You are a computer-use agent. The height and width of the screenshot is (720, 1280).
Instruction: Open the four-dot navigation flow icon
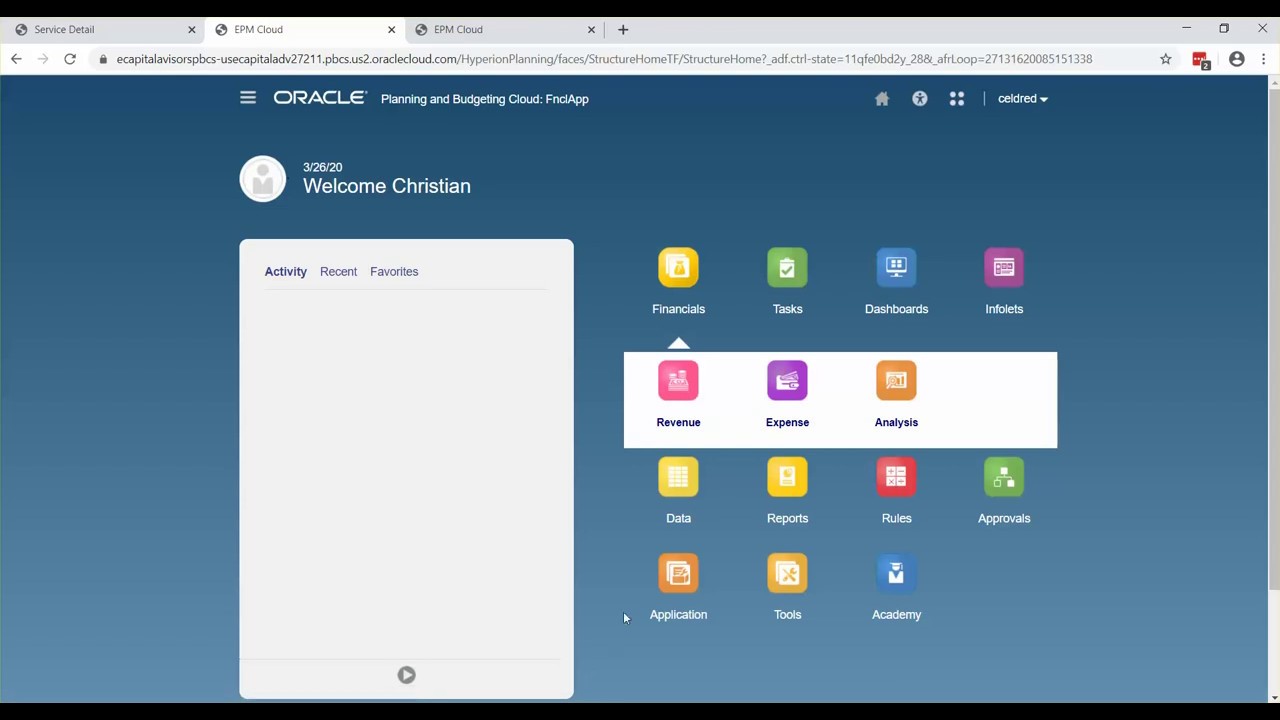[957, 99]
